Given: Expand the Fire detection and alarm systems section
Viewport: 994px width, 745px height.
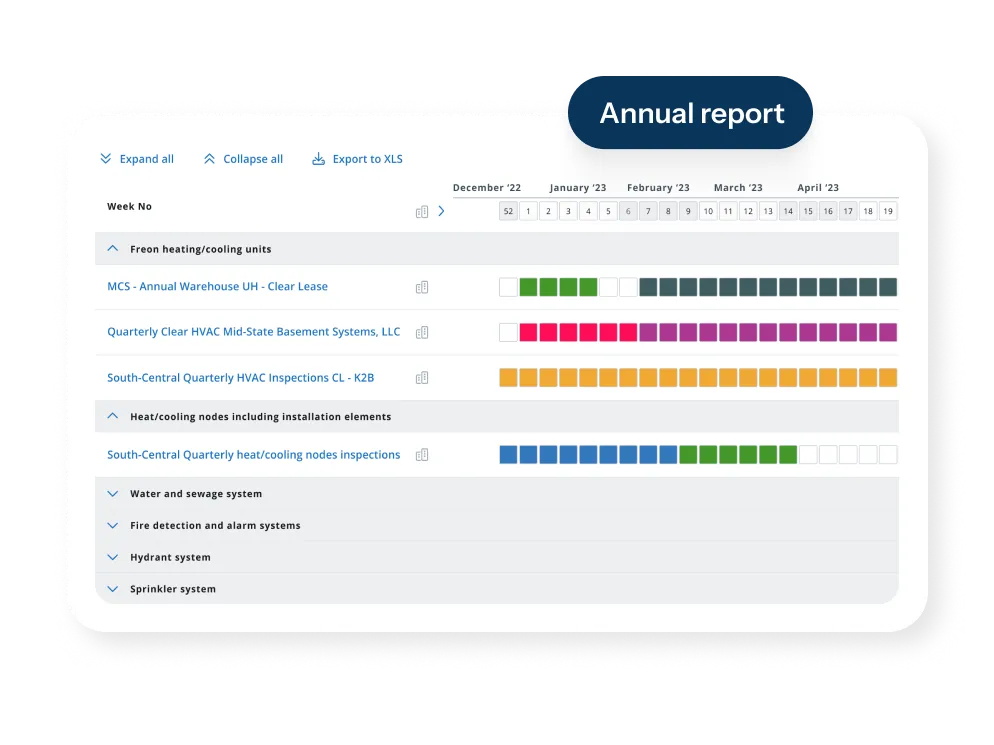Looking at the screenshot, I should (x=113, y=525).
